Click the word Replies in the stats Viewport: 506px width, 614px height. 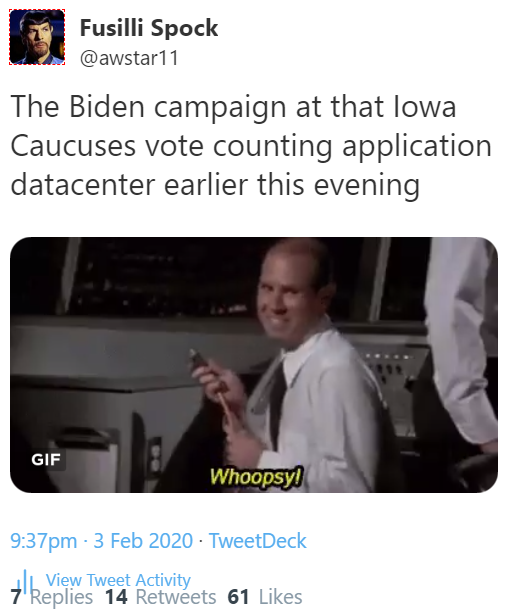[61, 597]
